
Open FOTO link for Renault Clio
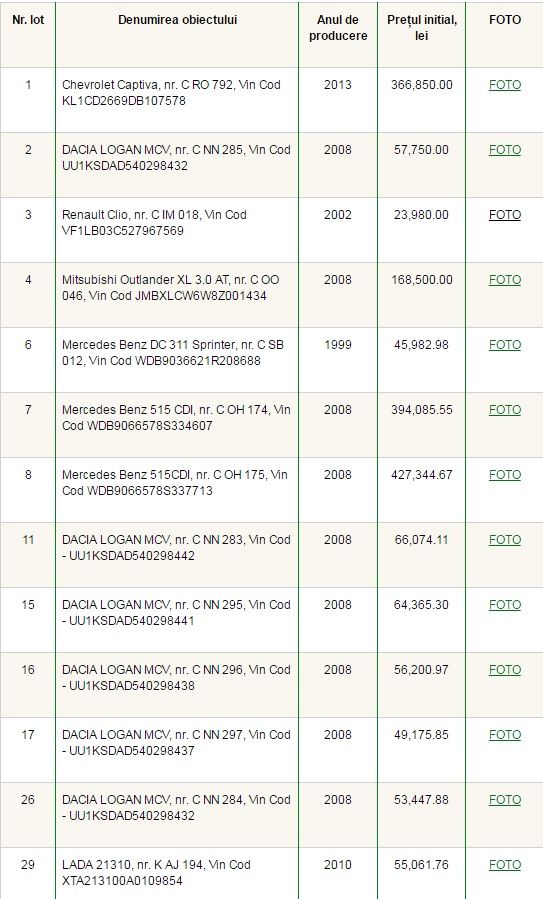[505, 214]
